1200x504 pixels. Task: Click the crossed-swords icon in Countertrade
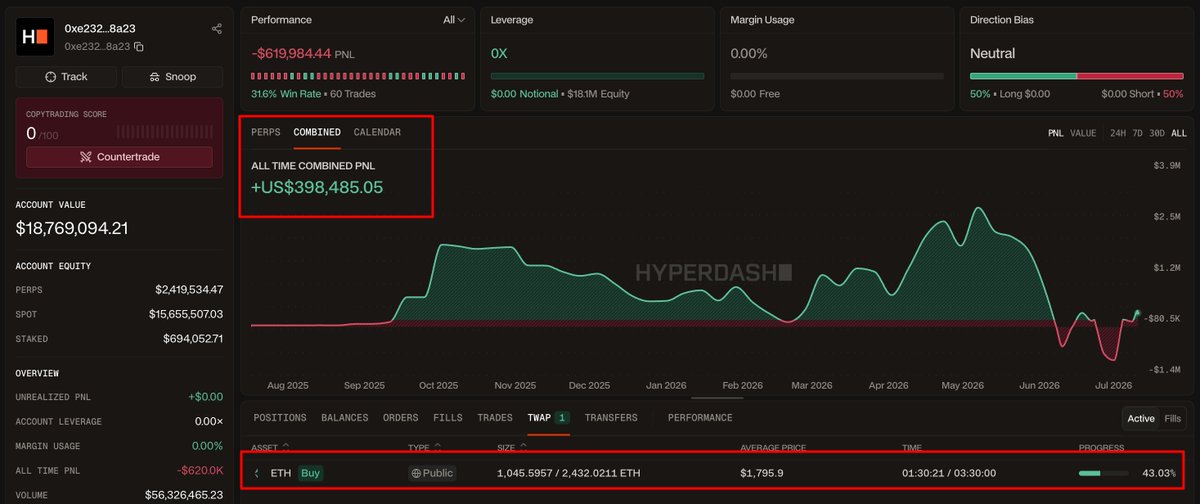86,157
